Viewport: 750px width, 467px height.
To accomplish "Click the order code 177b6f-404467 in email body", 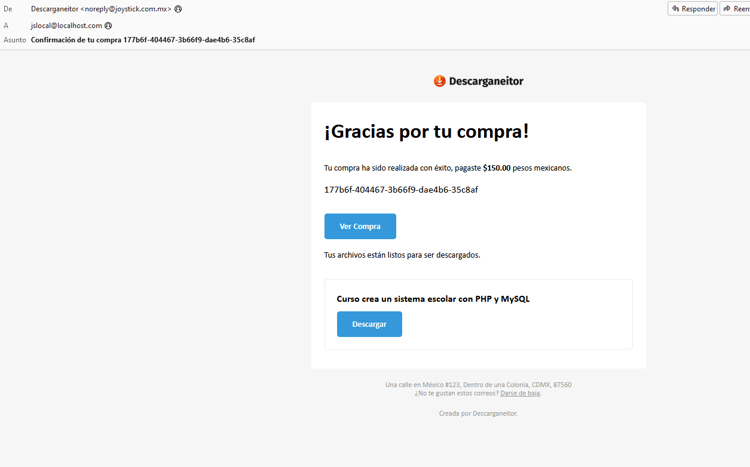I will pyautogui.click(x=401, y=190).
